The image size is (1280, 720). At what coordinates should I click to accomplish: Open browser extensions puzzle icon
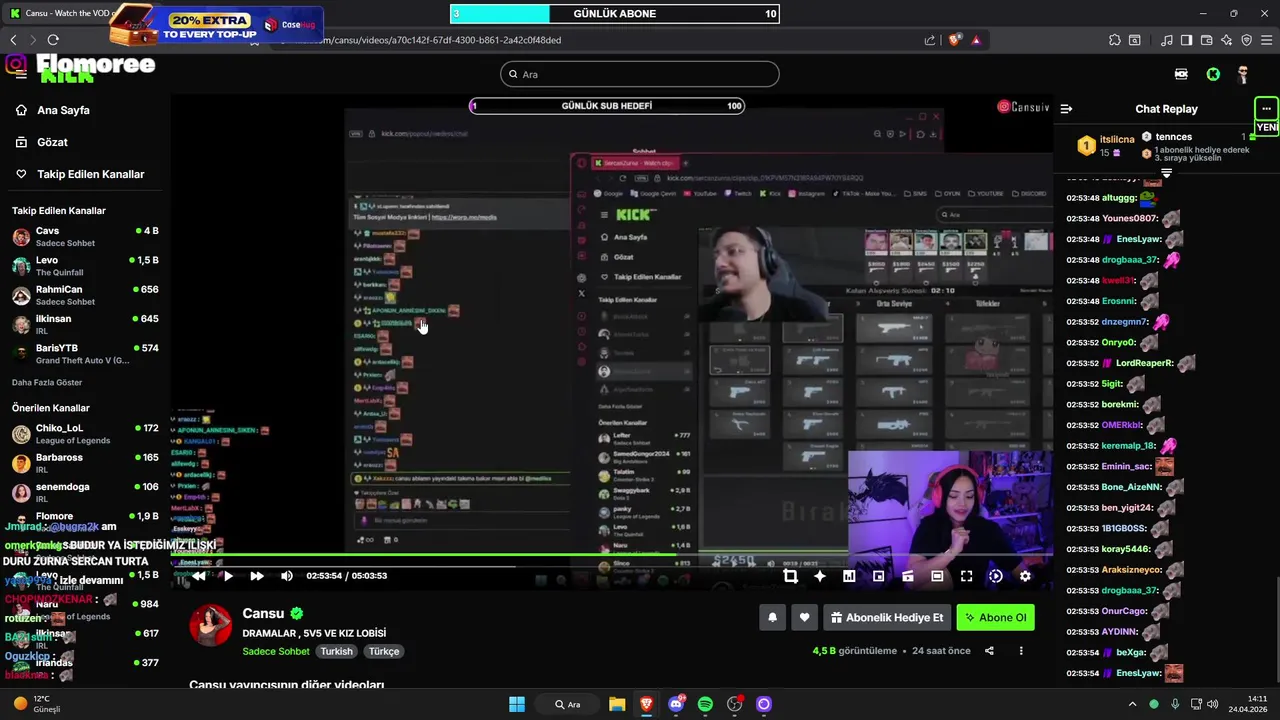[1115, 40]
